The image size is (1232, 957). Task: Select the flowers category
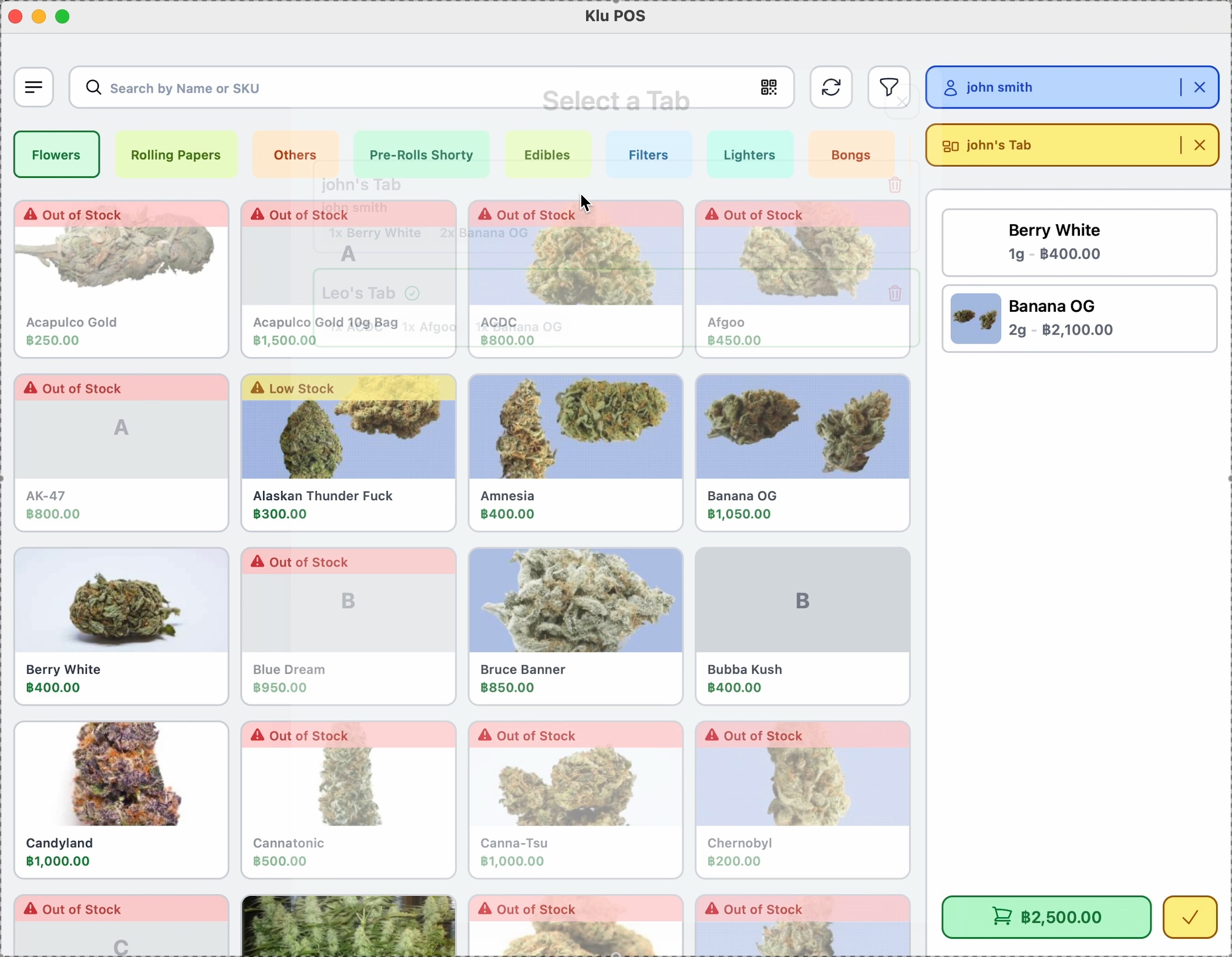[57, 154]
